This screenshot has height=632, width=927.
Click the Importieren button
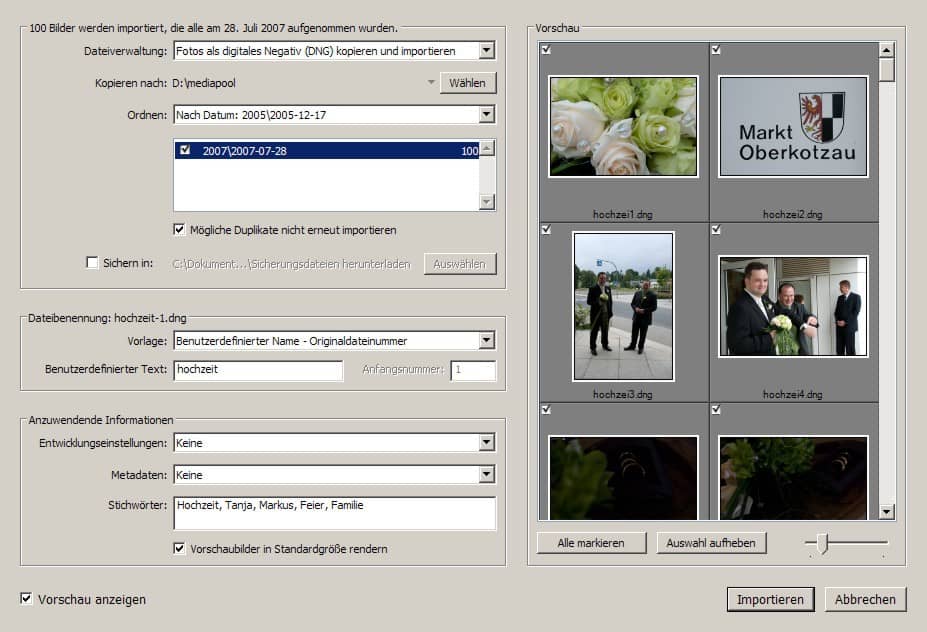click(x=770, y=600)
